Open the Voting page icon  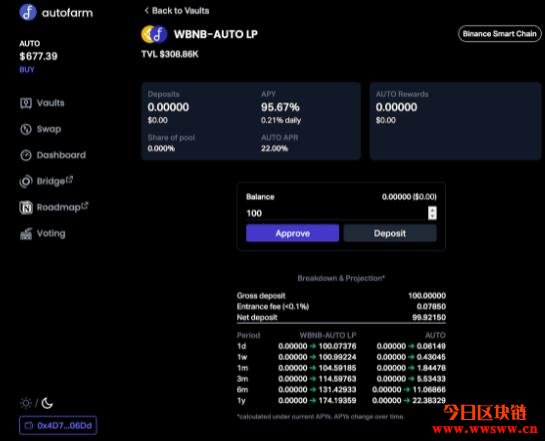point(26,234)
